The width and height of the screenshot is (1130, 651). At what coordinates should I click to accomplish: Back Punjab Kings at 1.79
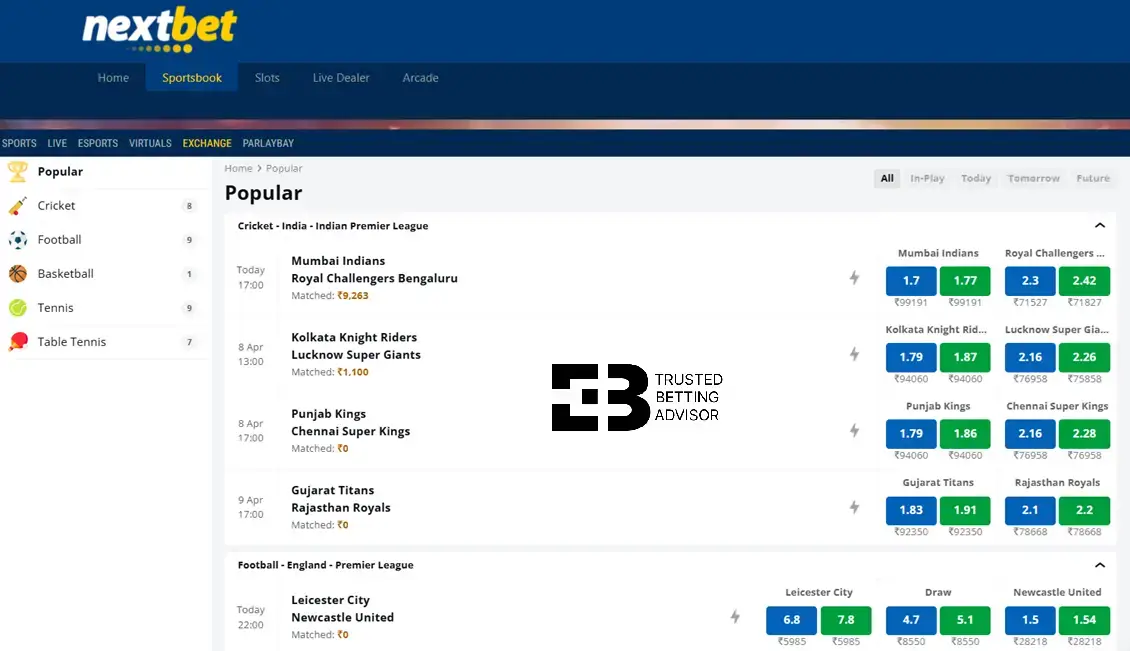point(911,433)
